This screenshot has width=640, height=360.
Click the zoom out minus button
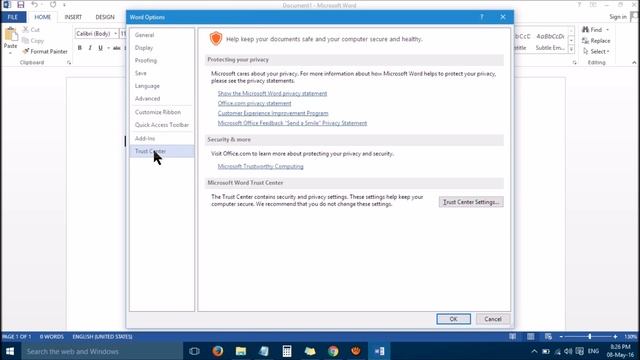561,337
